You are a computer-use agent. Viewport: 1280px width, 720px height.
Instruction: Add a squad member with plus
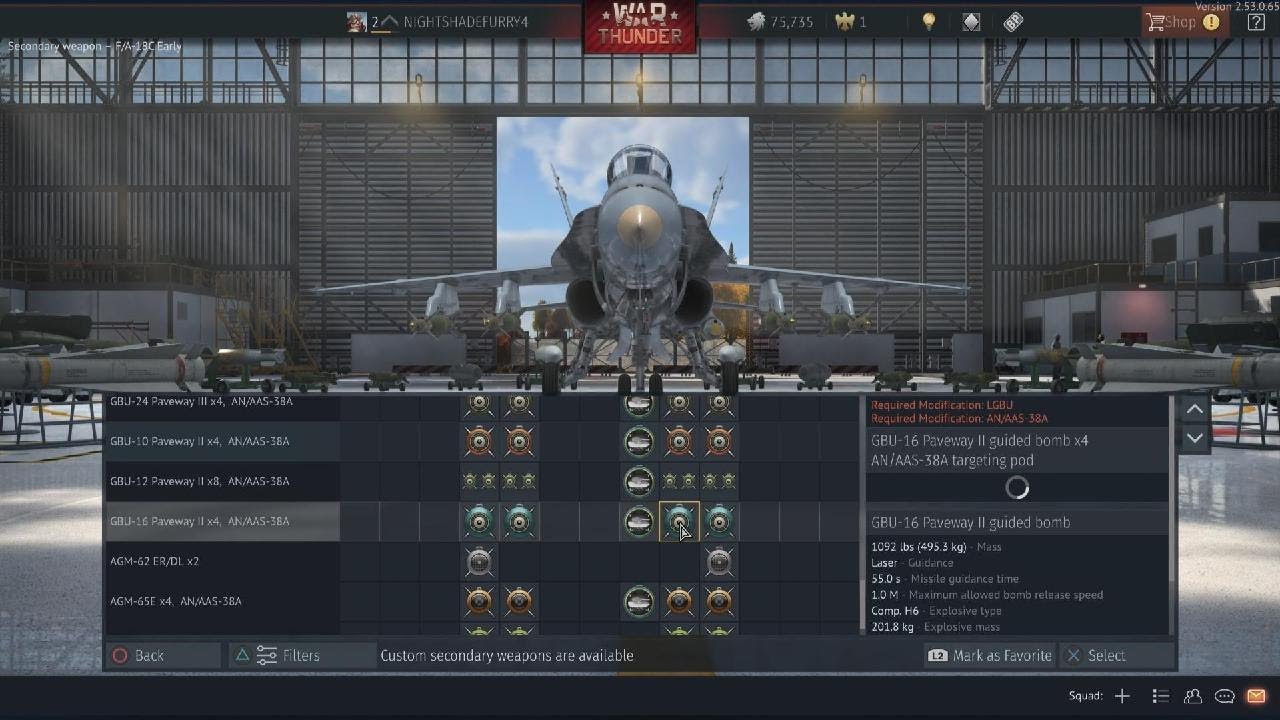1122,696
